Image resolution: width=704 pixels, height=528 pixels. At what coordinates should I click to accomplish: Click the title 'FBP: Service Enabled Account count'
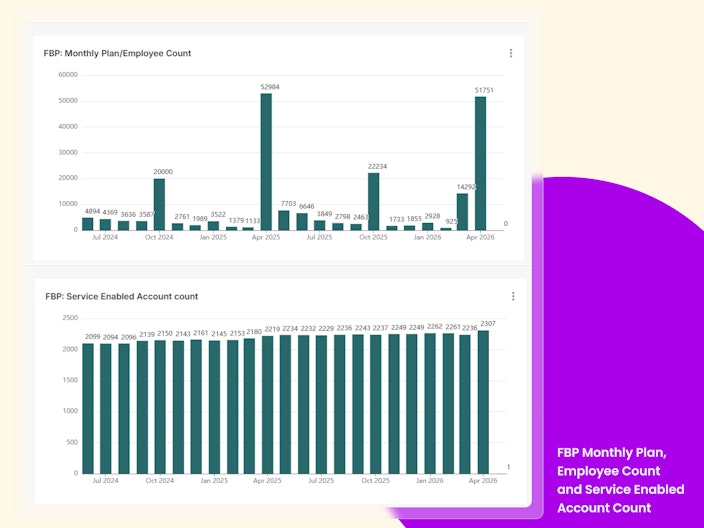tap(122, 296)
